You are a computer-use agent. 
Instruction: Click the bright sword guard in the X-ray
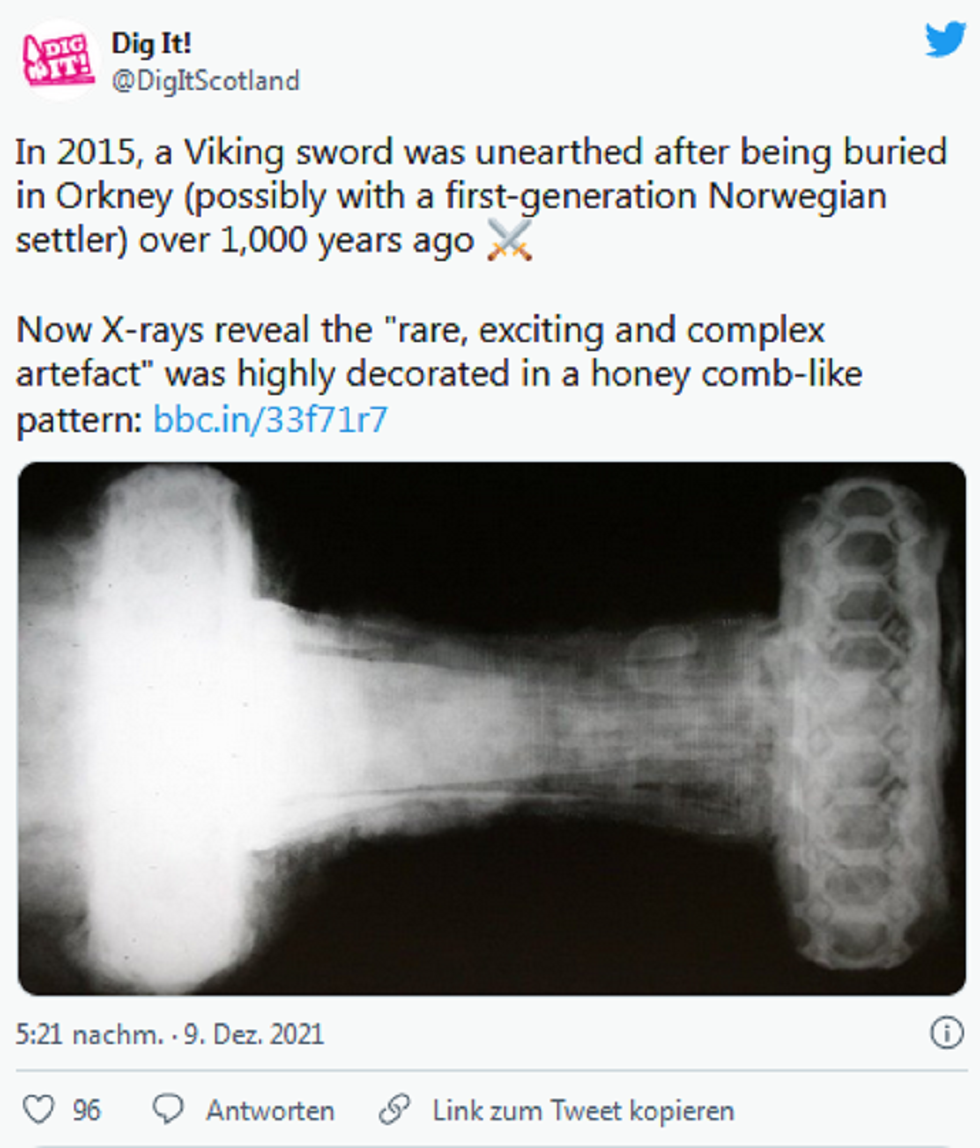(165, 725)
